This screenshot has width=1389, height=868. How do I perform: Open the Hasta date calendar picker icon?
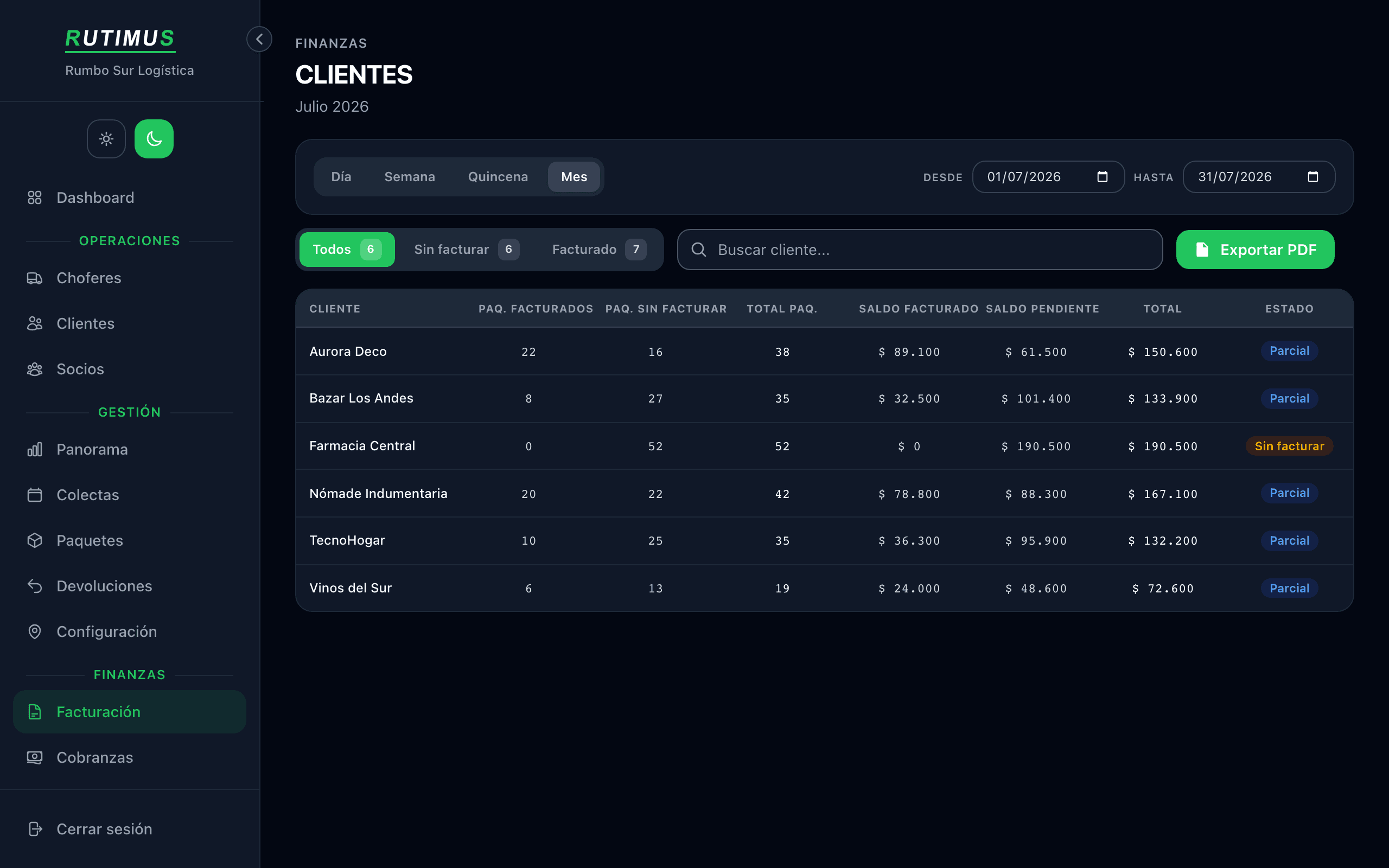1312,177
